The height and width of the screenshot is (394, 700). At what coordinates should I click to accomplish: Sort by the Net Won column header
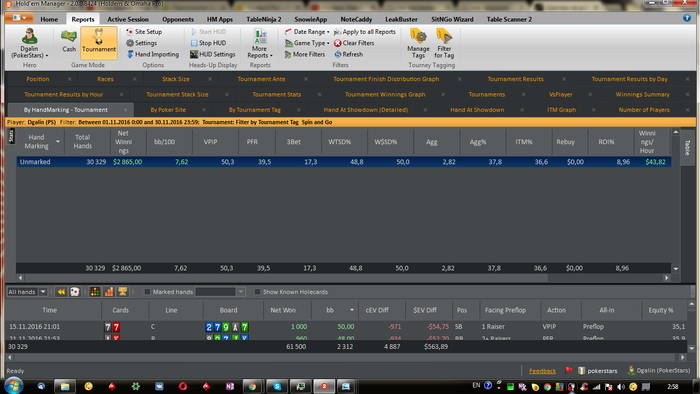(x=283, y=310)
